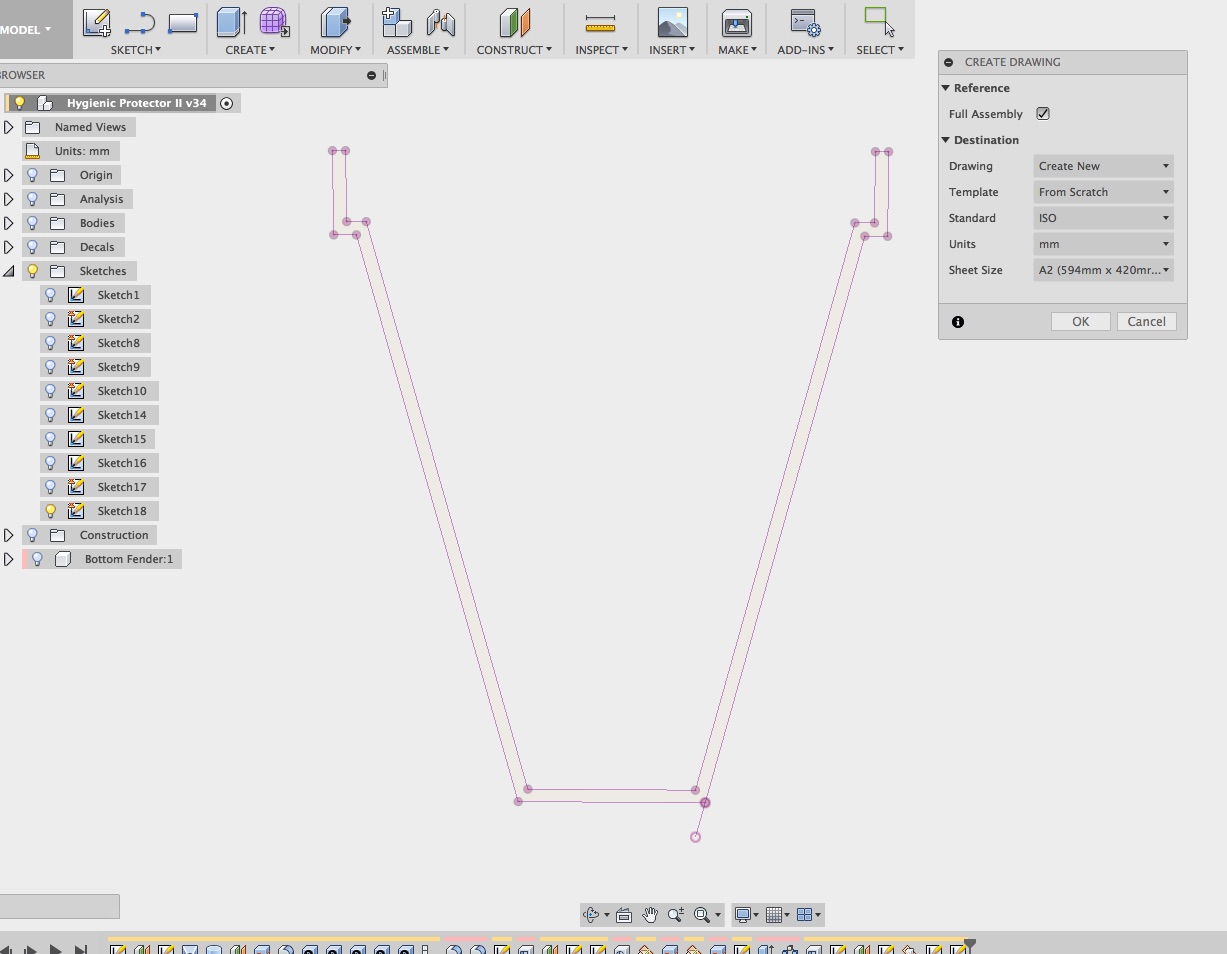Select the Measure tool under Inspect
The image size is (1227, 954).
click(x=599, y=22)
